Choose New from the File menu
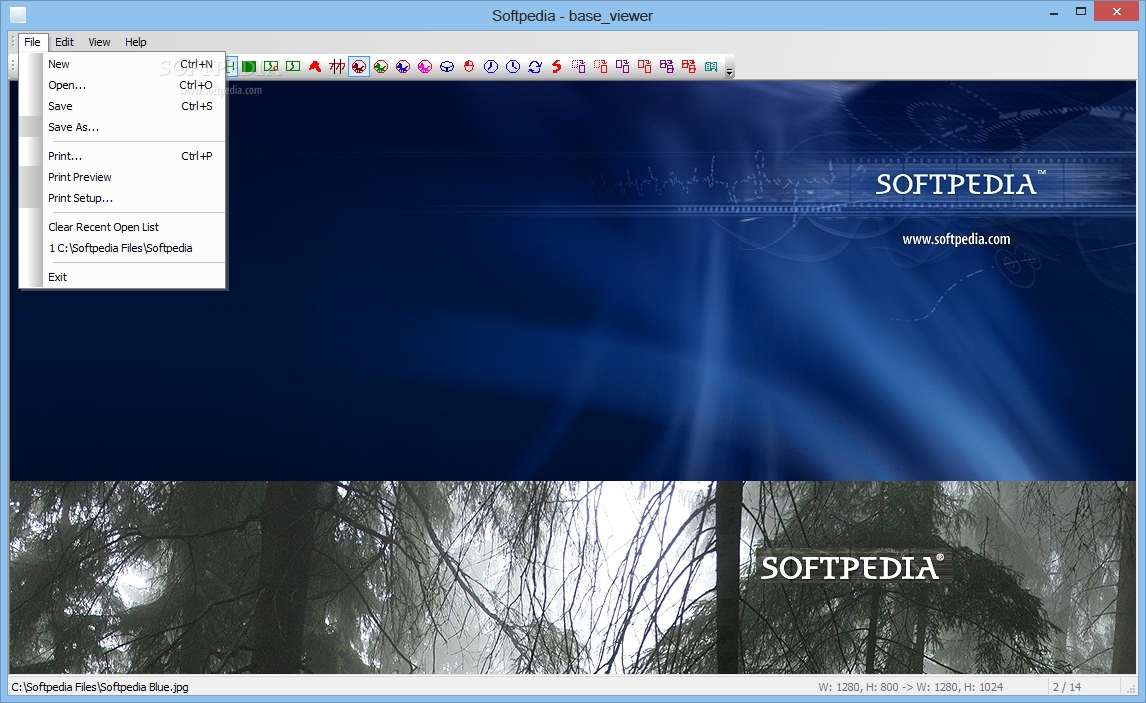The image size is (1146, 703). 122,64
